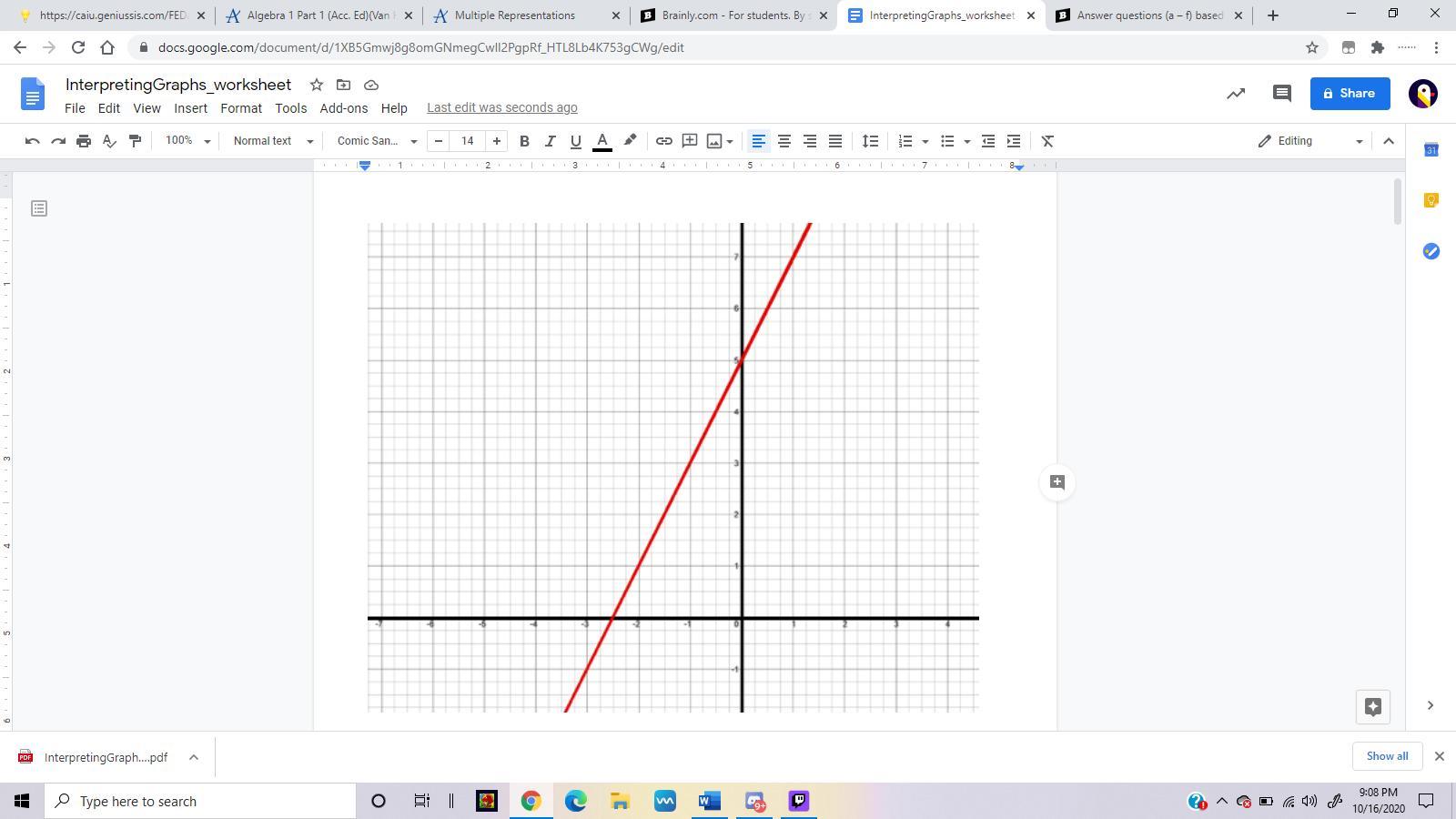Screen dimensions: 1456x819
Task: Open font family dropdown
Action: point(377,141)
